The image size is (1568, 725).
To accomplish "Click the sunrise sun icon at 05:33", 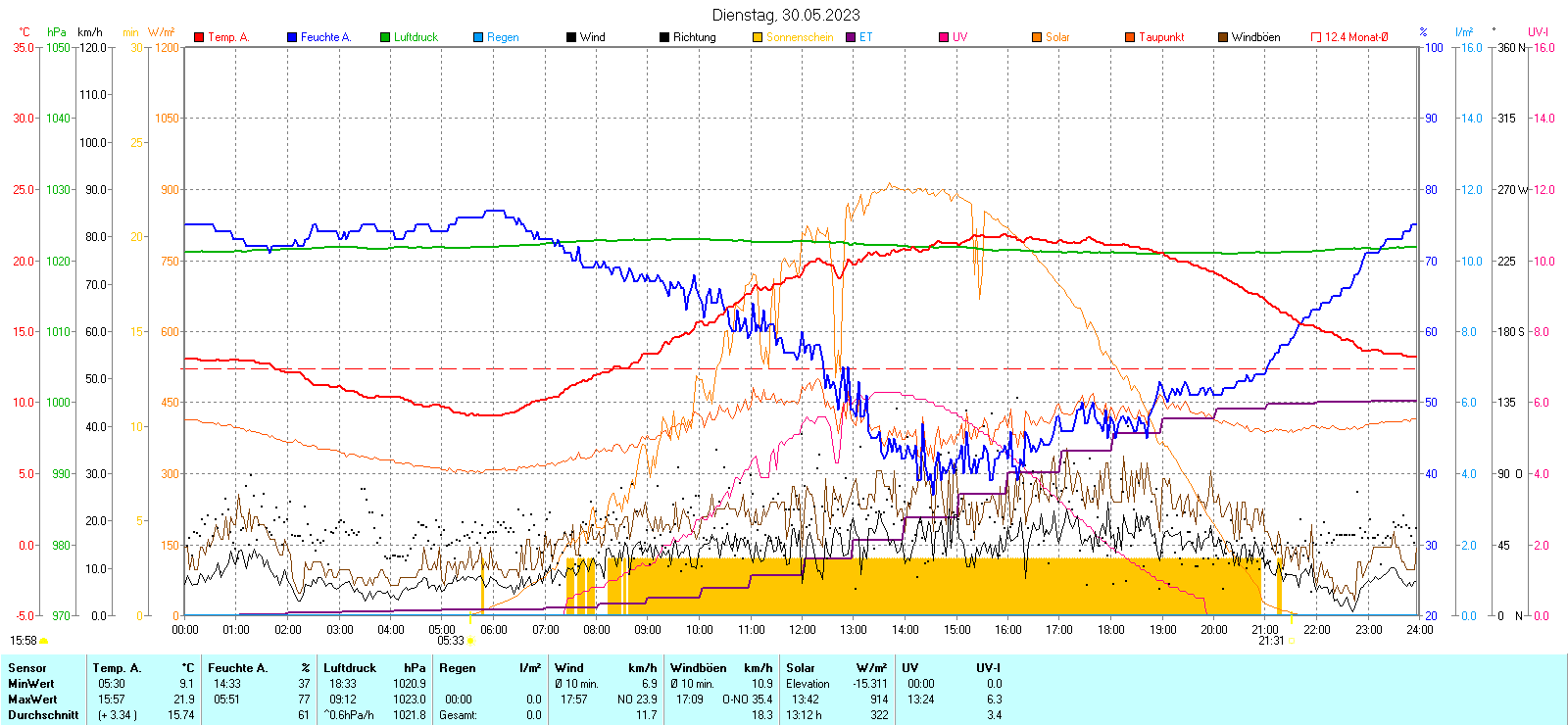I will click(x=471, y=641).
